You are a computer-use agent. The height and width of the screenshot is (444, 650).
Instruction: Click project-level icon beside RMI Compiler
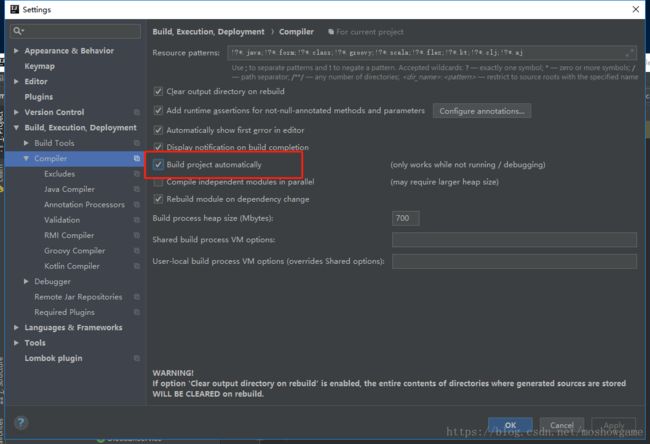click(137, 235)
